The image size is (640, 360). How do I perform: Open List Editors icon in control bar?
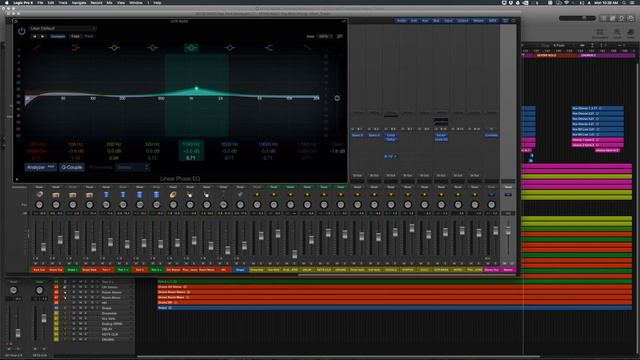tap(604, 18)
